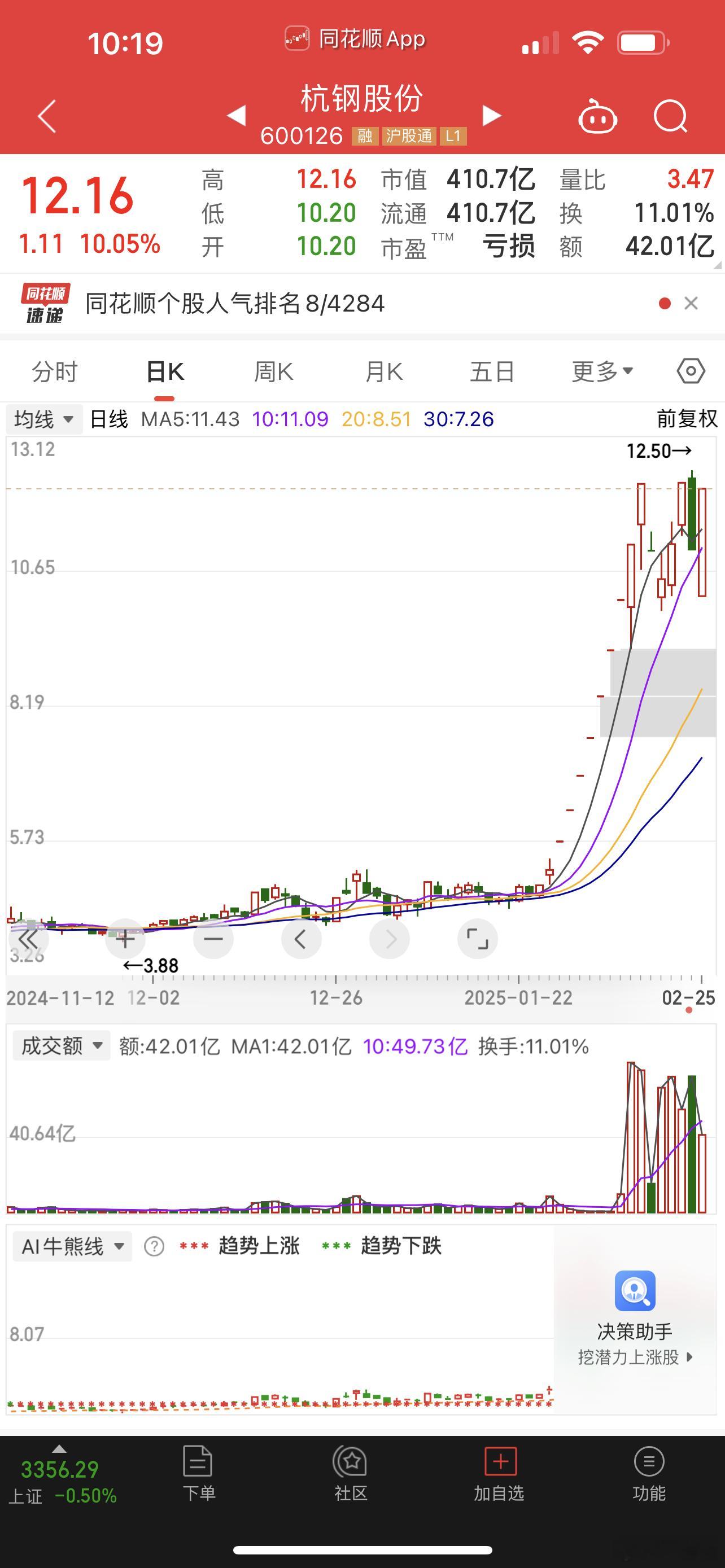Viewport: 725px width, 1568px height.
Task: Tap 02-25 date marker on timeline
Action: point(688,998)
